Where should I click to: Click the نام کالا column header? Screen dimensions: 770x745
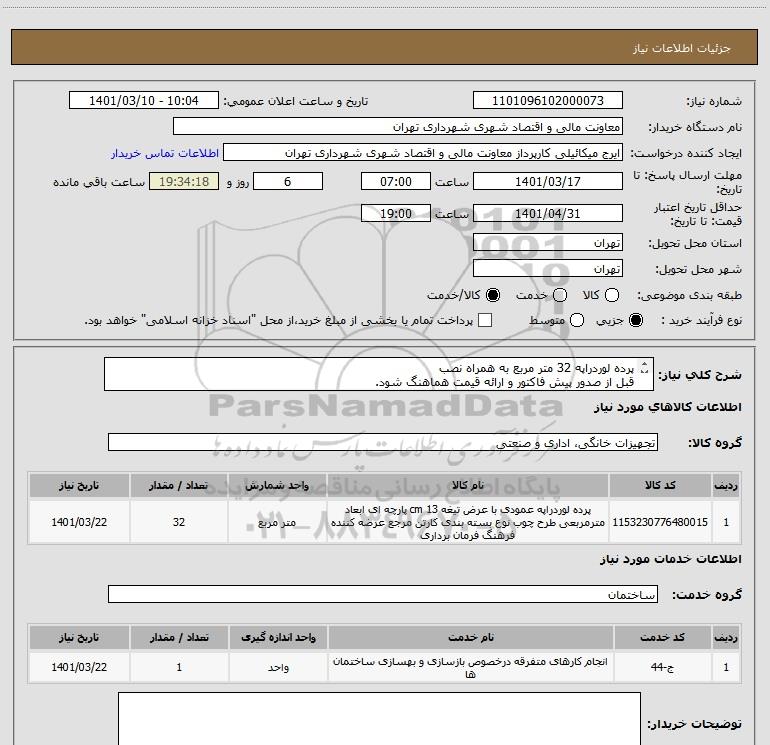[x=468, y=485]
